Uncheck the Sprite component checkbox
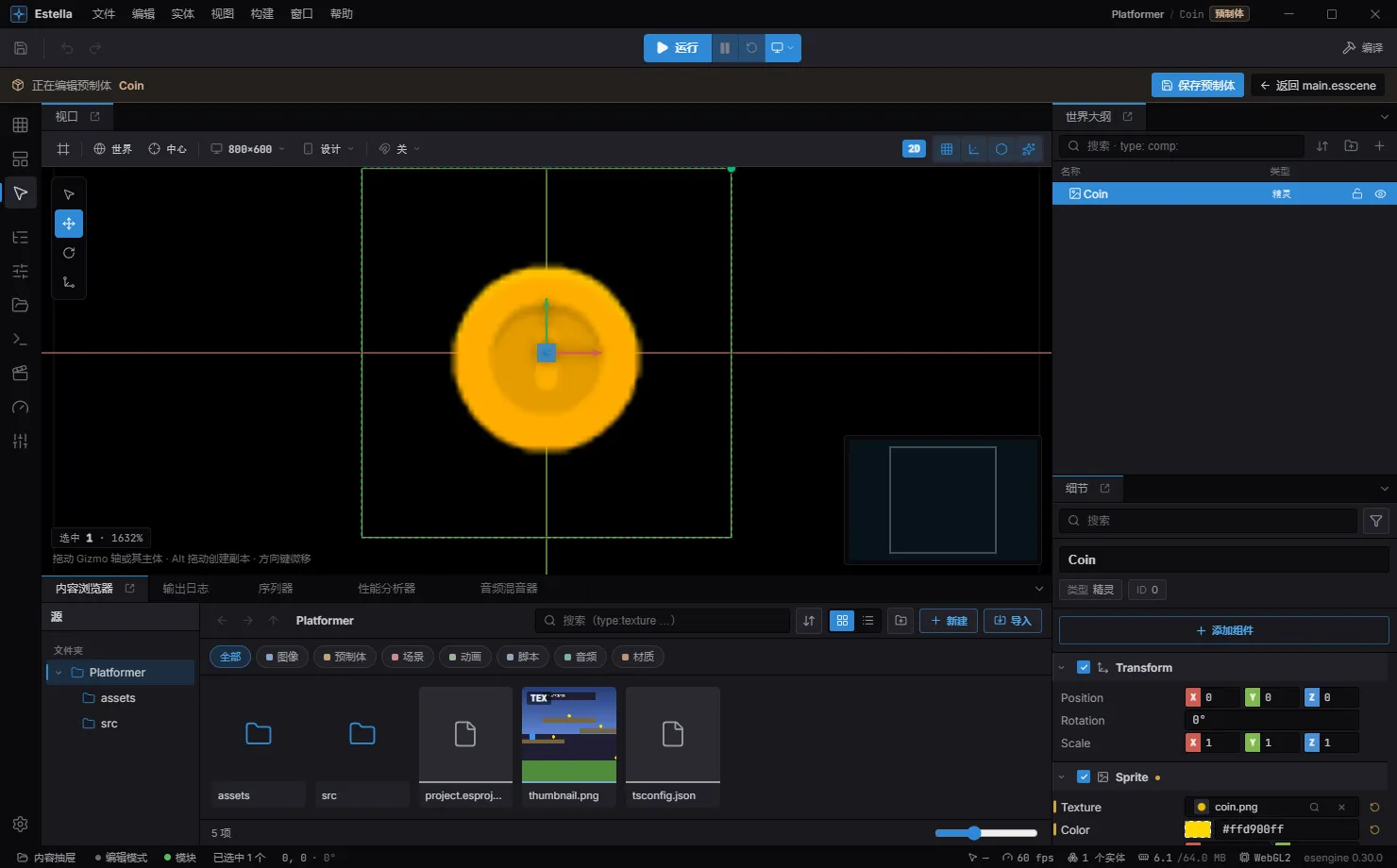This screenshot has height=868, width=1397. [1084, 777]
